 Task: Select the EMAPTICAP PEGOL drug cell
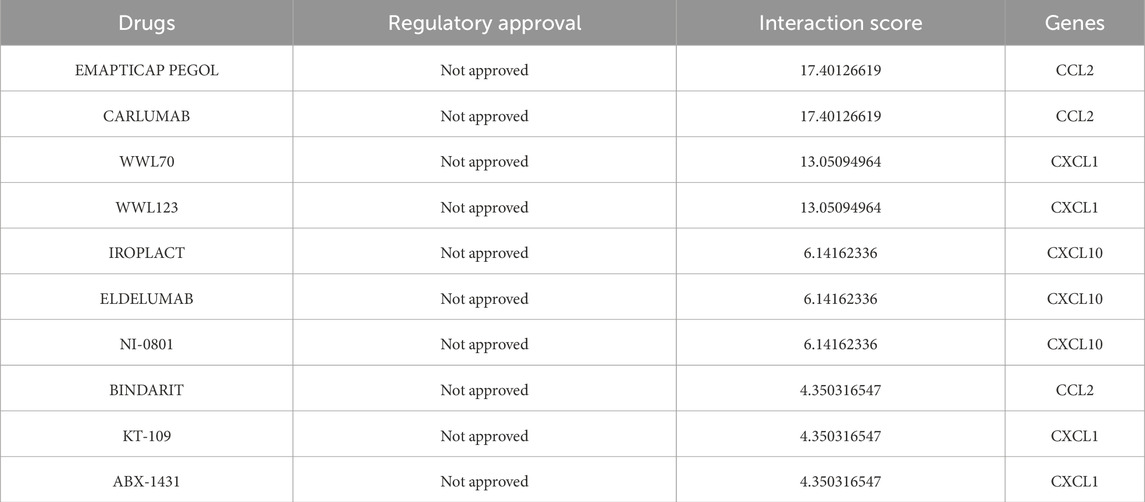click(x=146, y=70)
